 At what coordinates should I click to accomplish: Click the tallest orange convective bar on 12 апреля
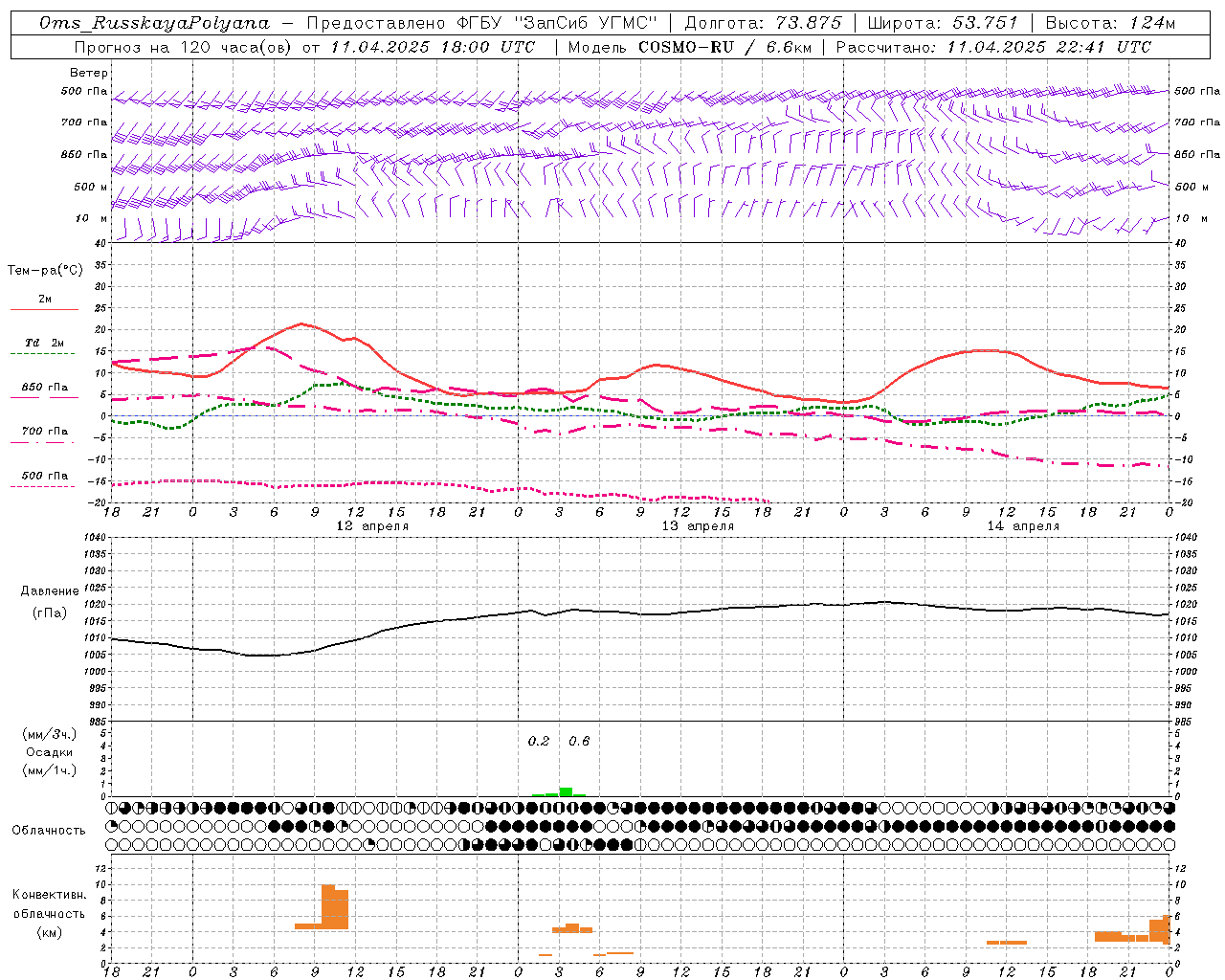[327, 906]
